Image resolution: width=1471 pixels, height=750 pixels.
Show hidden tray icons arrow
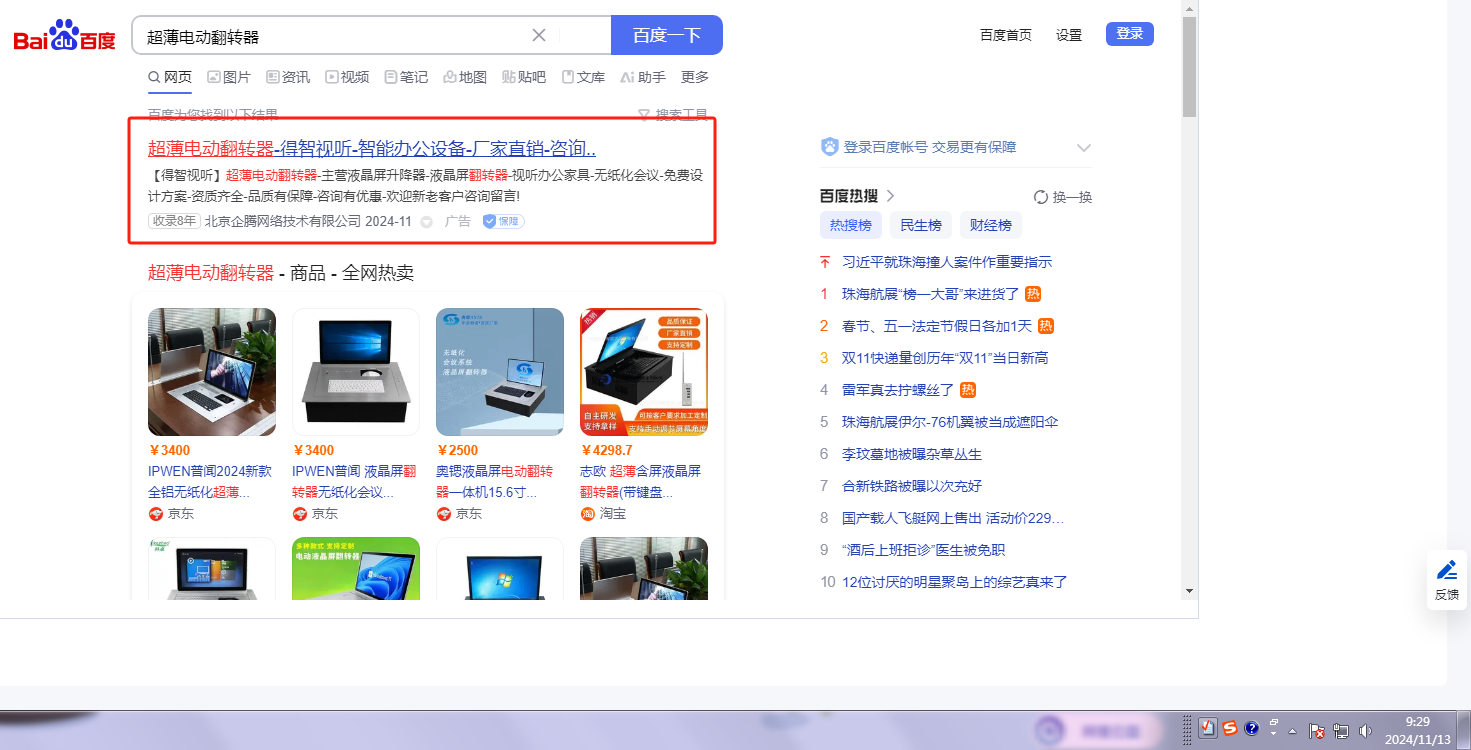[x=1293, y=730]
